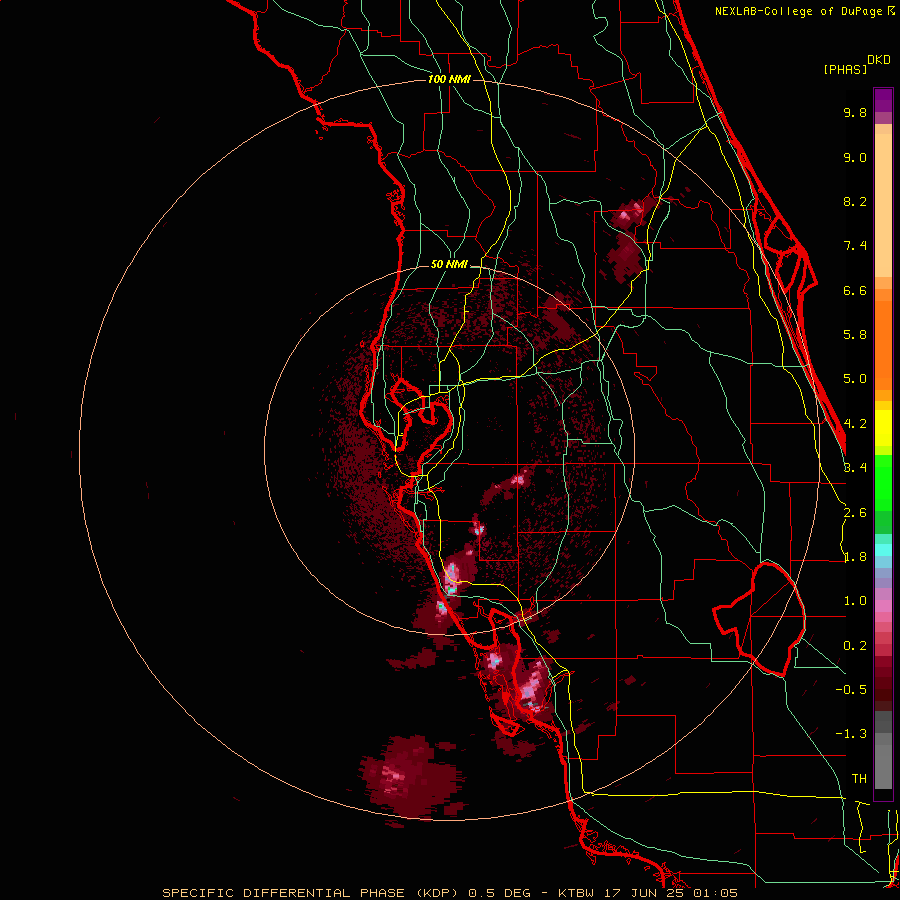This screenshot has height=900, width=900.
Task: Select the 2.6 scale label
Action: click(855, 513)
